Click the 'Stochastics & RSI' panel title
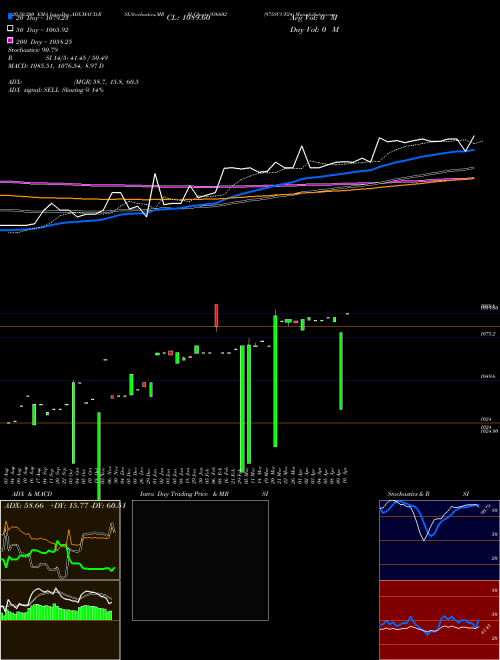 click(428, 494)
